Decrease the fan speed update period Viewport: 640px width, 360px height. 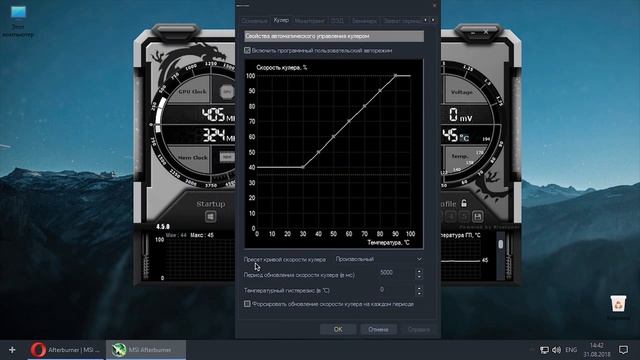tap(419, 276)
